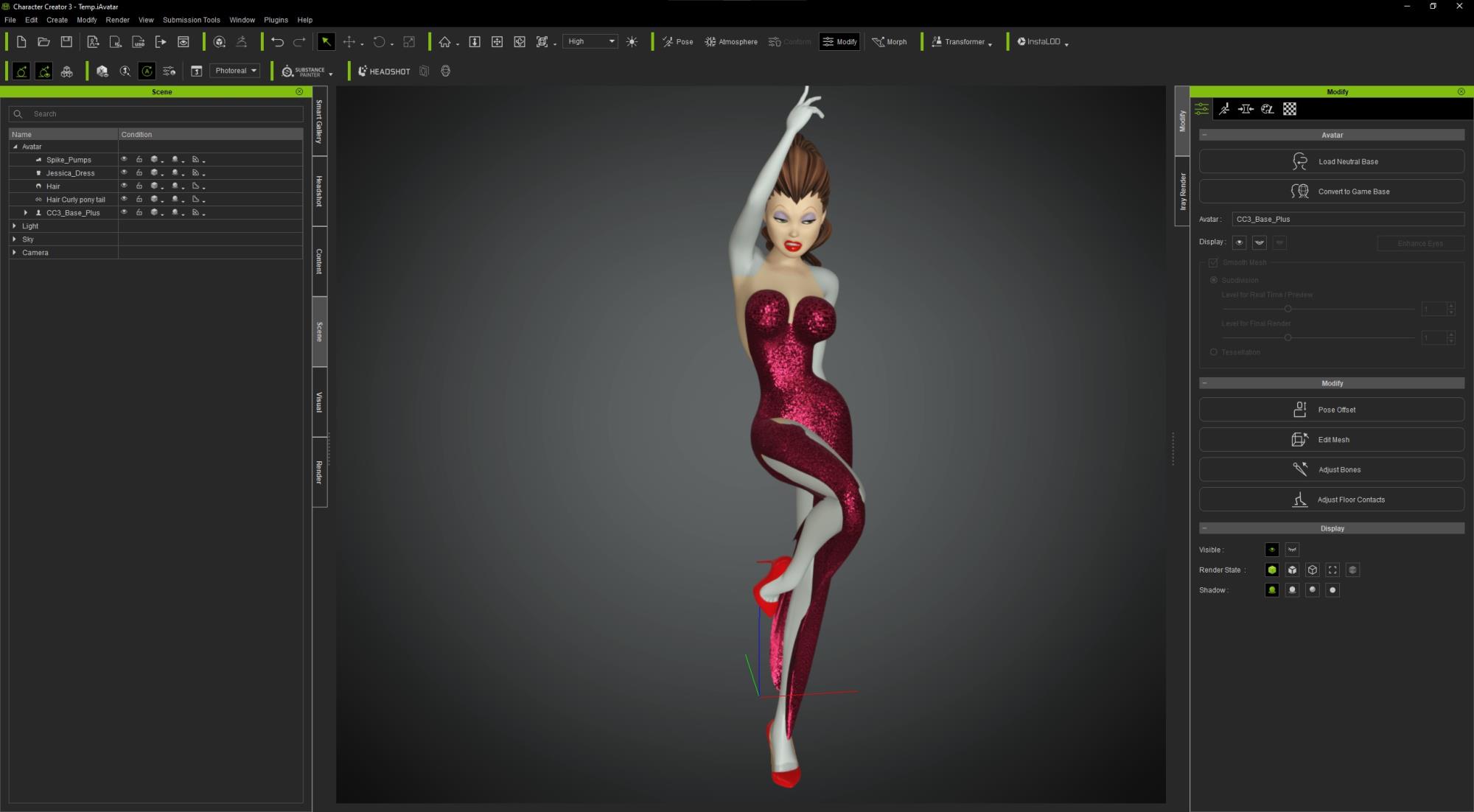Click the Convert to Game Base button

pos(1332,192)
